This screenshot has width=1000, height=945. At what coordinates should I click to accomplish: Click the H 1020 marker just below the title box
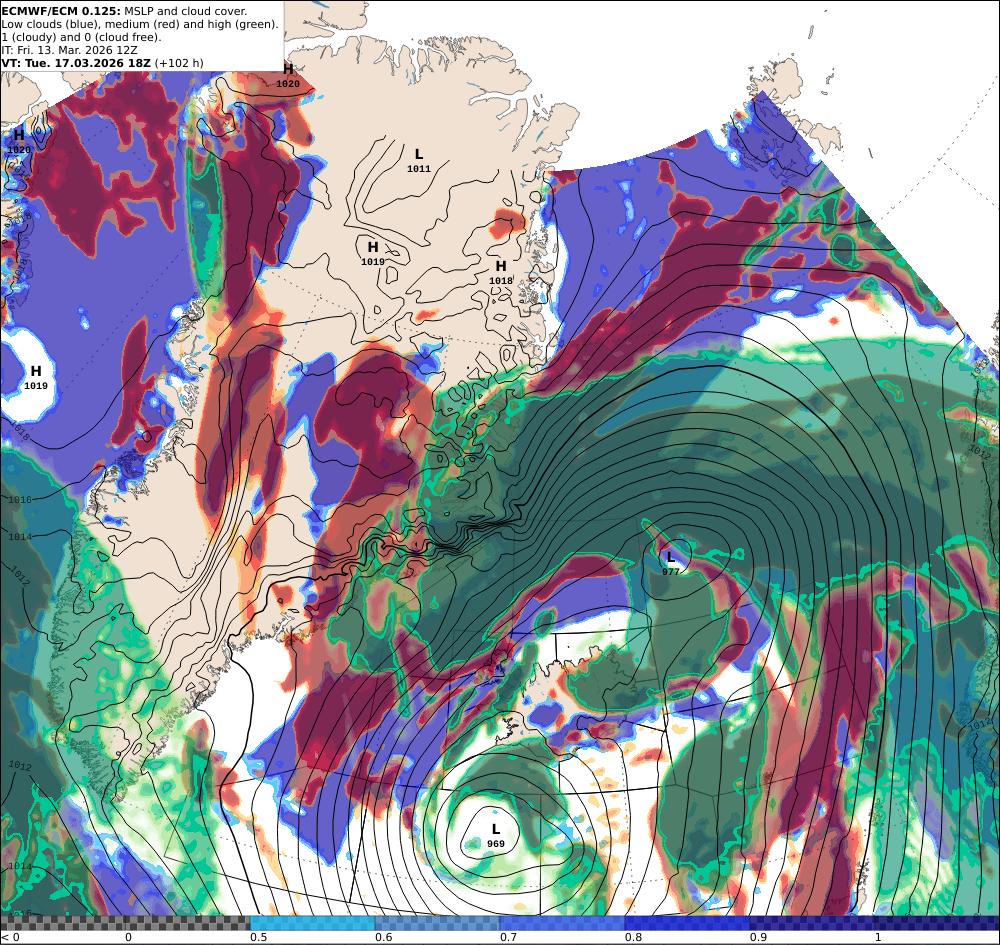coord(288,75)
